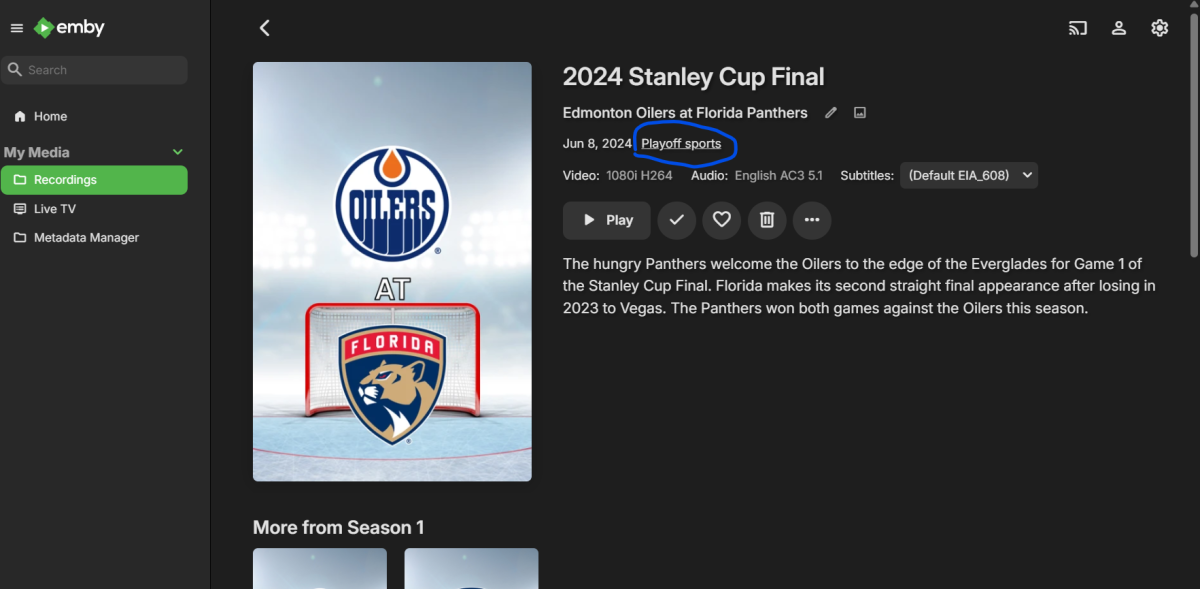Go to Home in sidebar
The width and height of the screenshot is (1200, 589).
(x=50, y=116)
